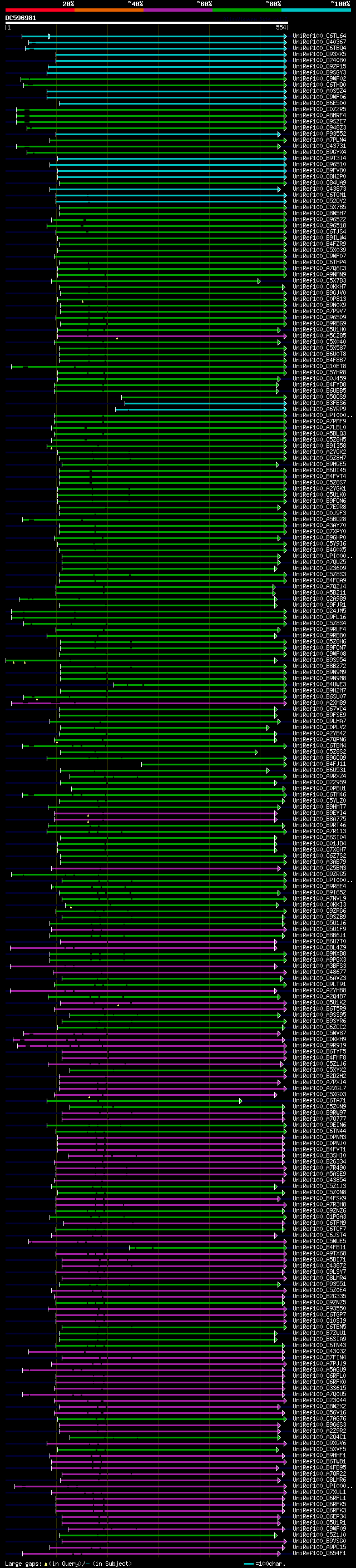Image resolution: width=356 pixels, height=1568 pixels.
Task: Open the UniRef100_Q8L4Z9 entry
Action: tap(319, 947)
